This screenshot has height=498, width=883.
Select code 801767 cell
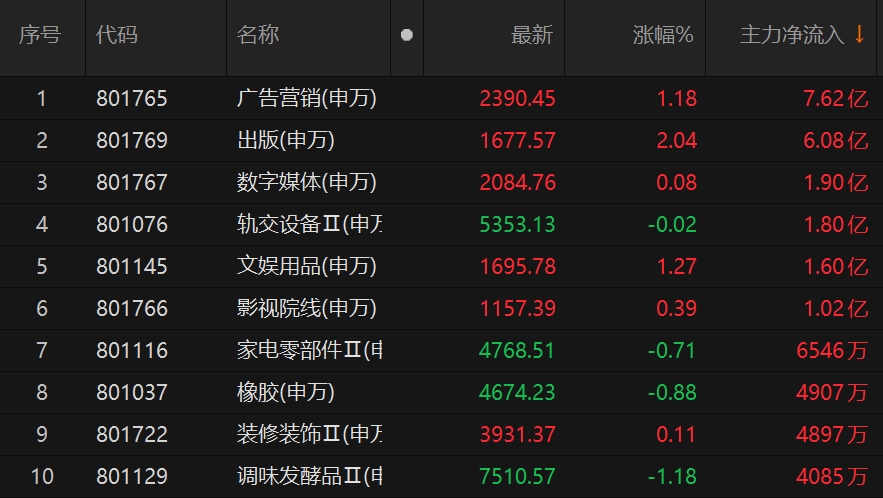[132, 183]
